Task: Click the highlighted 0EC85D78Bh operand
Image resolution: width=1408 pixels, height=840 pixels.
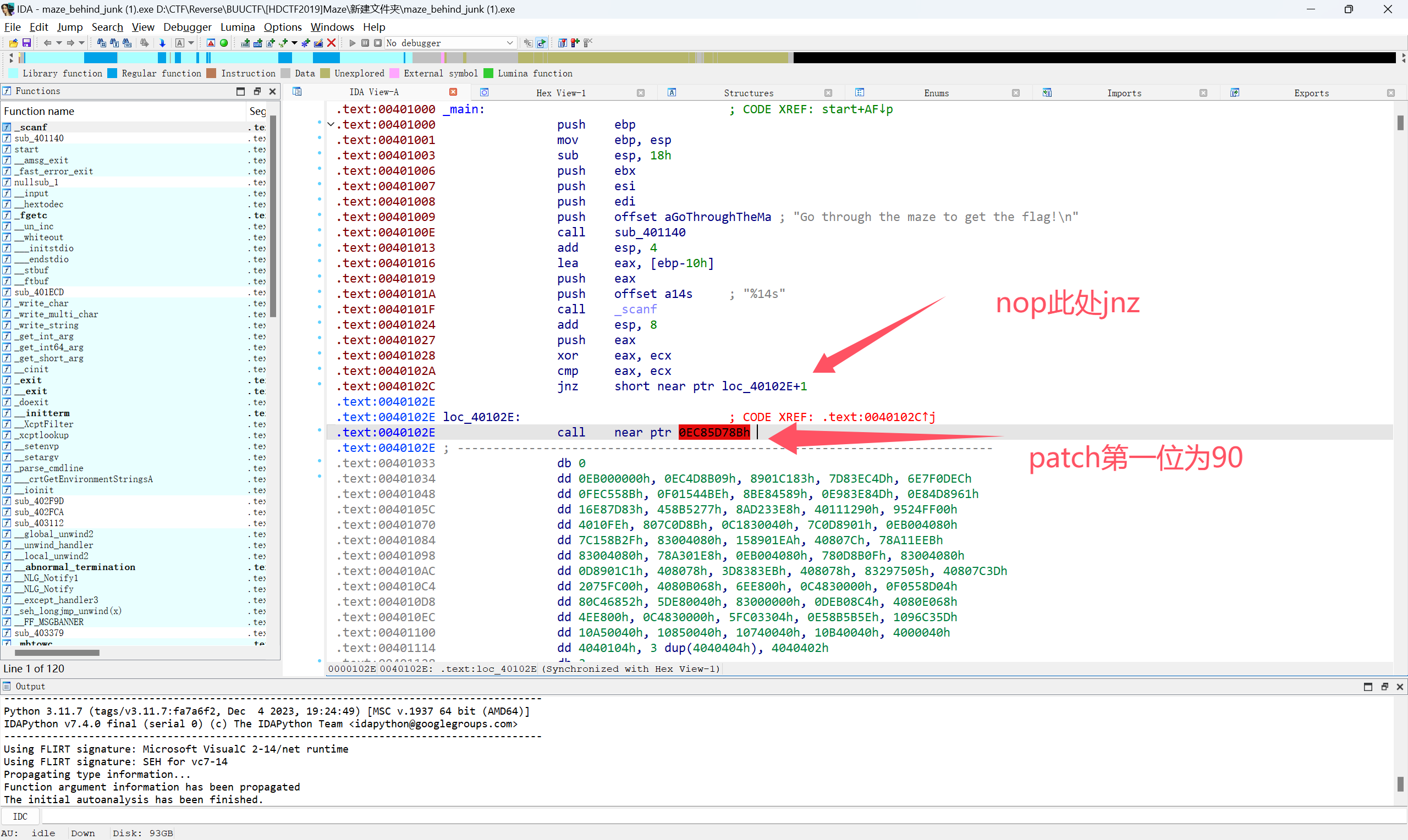Action: pyautogui.click(x=714, y=433)
